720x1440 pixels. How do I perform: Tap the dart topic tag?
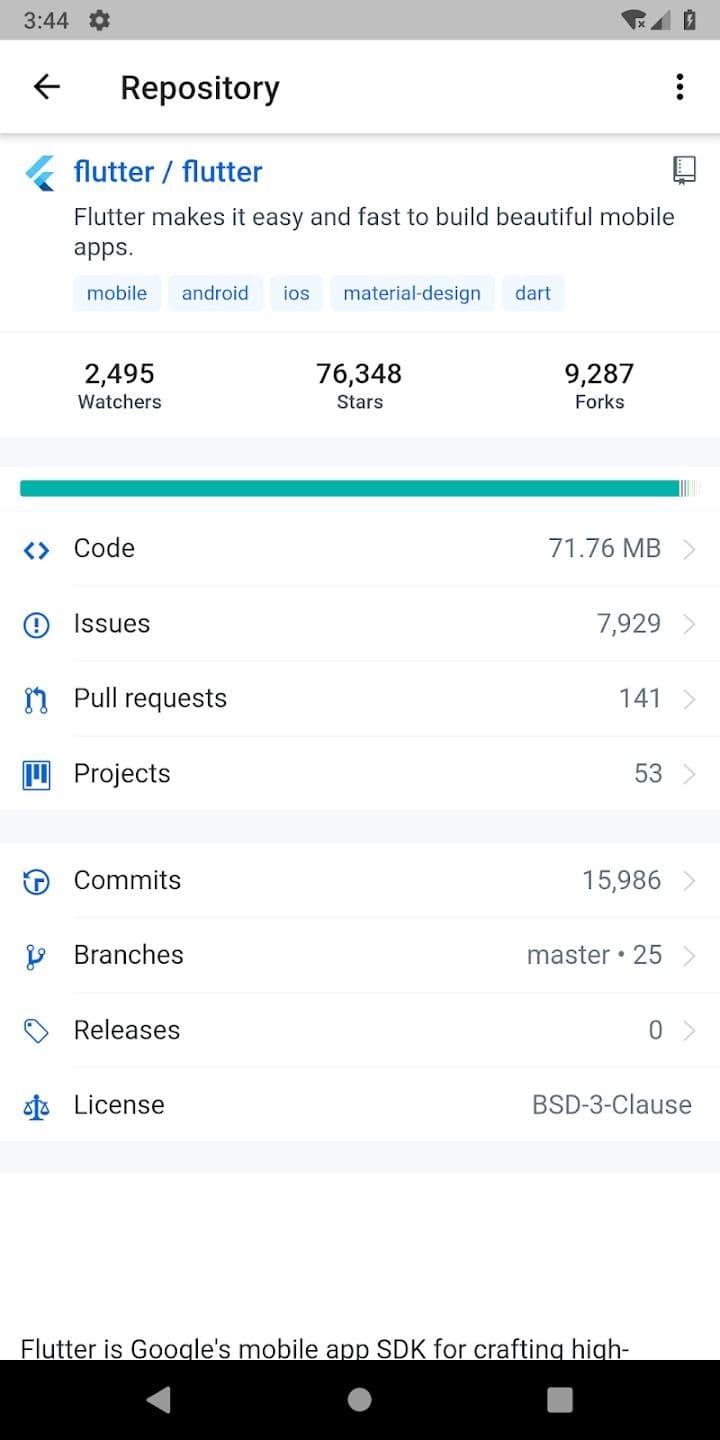(533, 293)
